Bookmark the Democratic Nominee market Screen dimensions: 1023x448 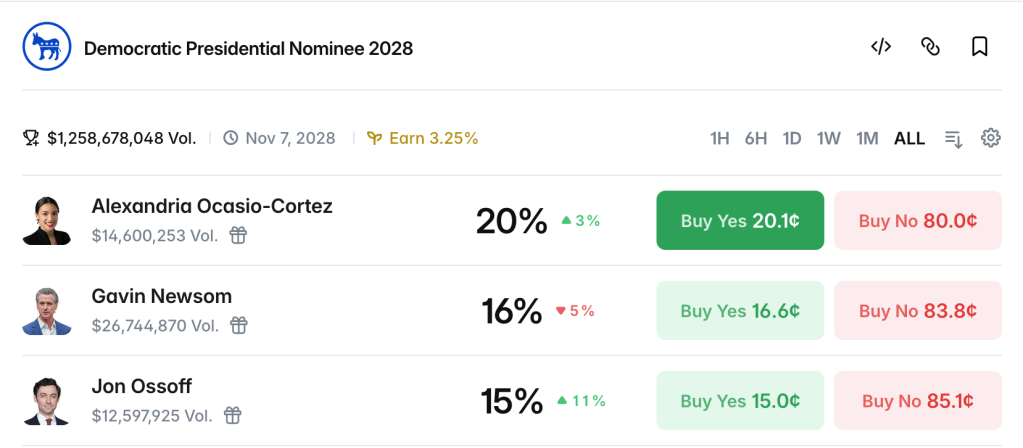[979, 47]
